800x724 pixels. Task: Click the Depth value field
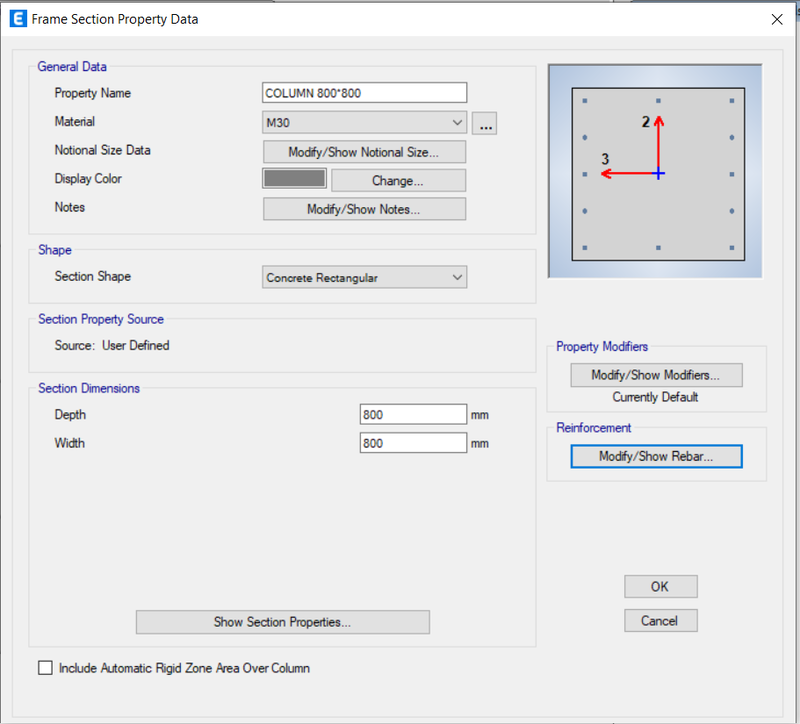(x=413, y=414)
